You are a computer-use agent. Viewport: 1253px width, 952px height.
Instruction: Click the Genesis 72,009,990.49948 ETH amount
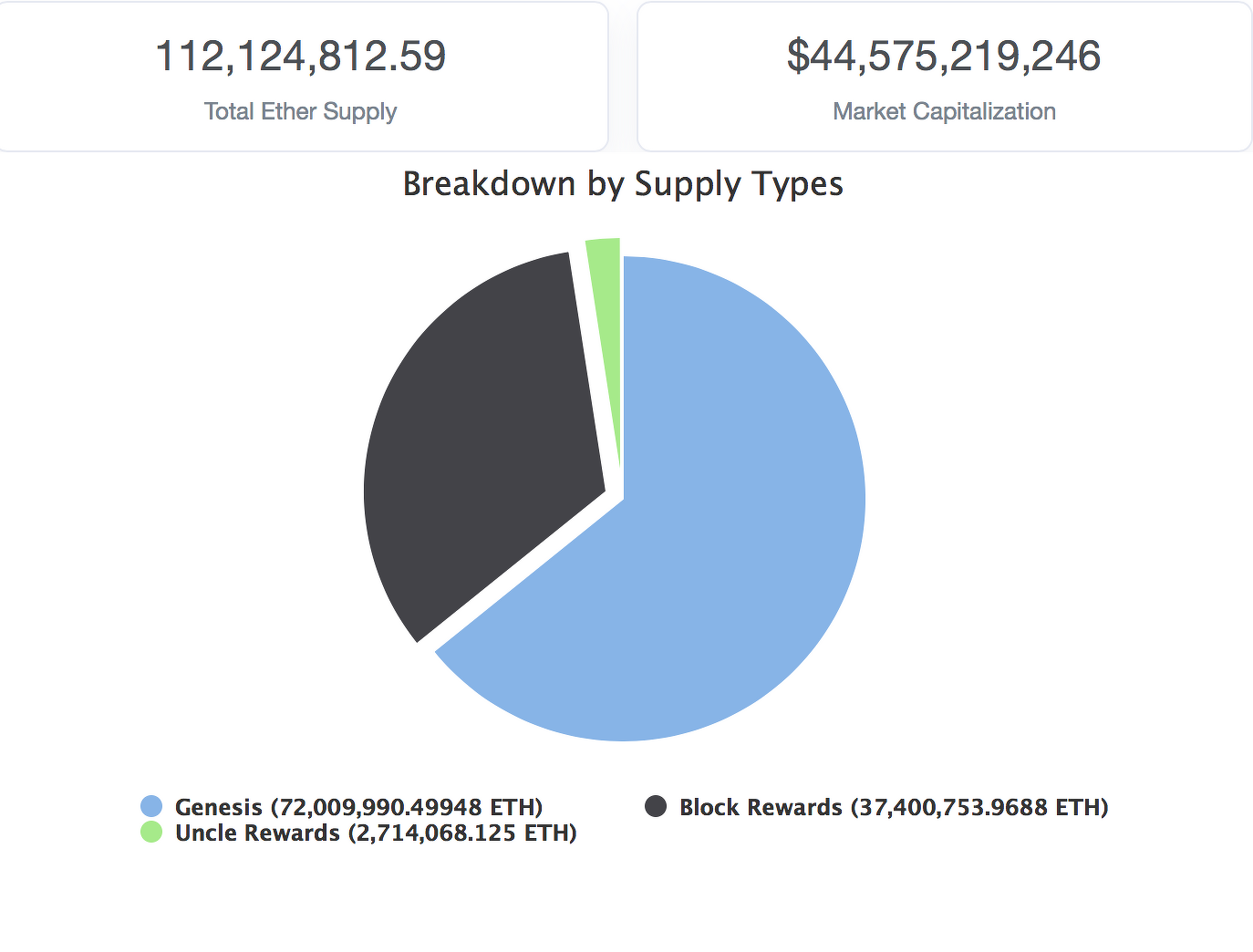pos(407,807)
